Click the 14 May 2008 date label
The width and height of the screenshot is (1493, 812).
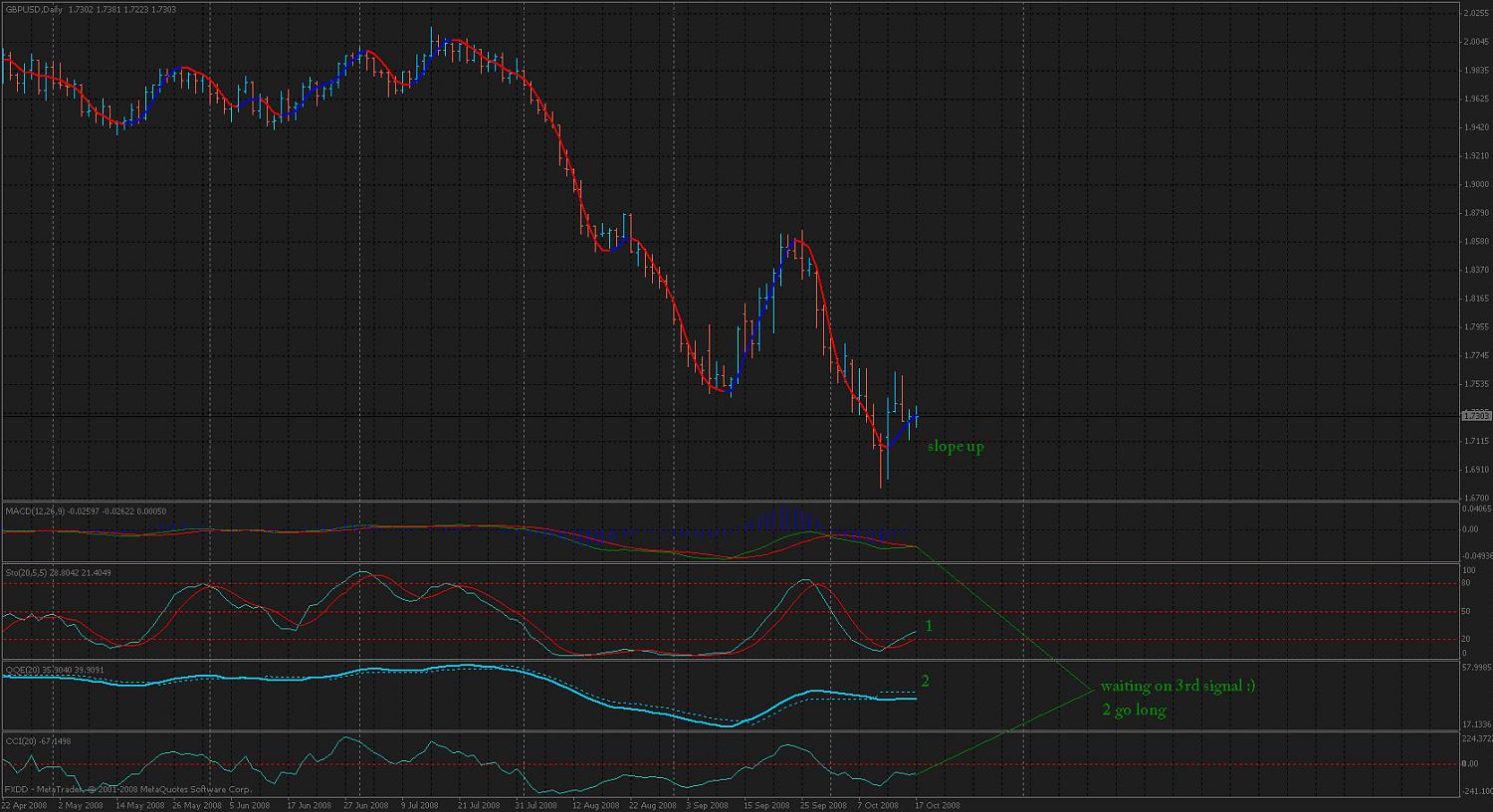pos(138,805)
